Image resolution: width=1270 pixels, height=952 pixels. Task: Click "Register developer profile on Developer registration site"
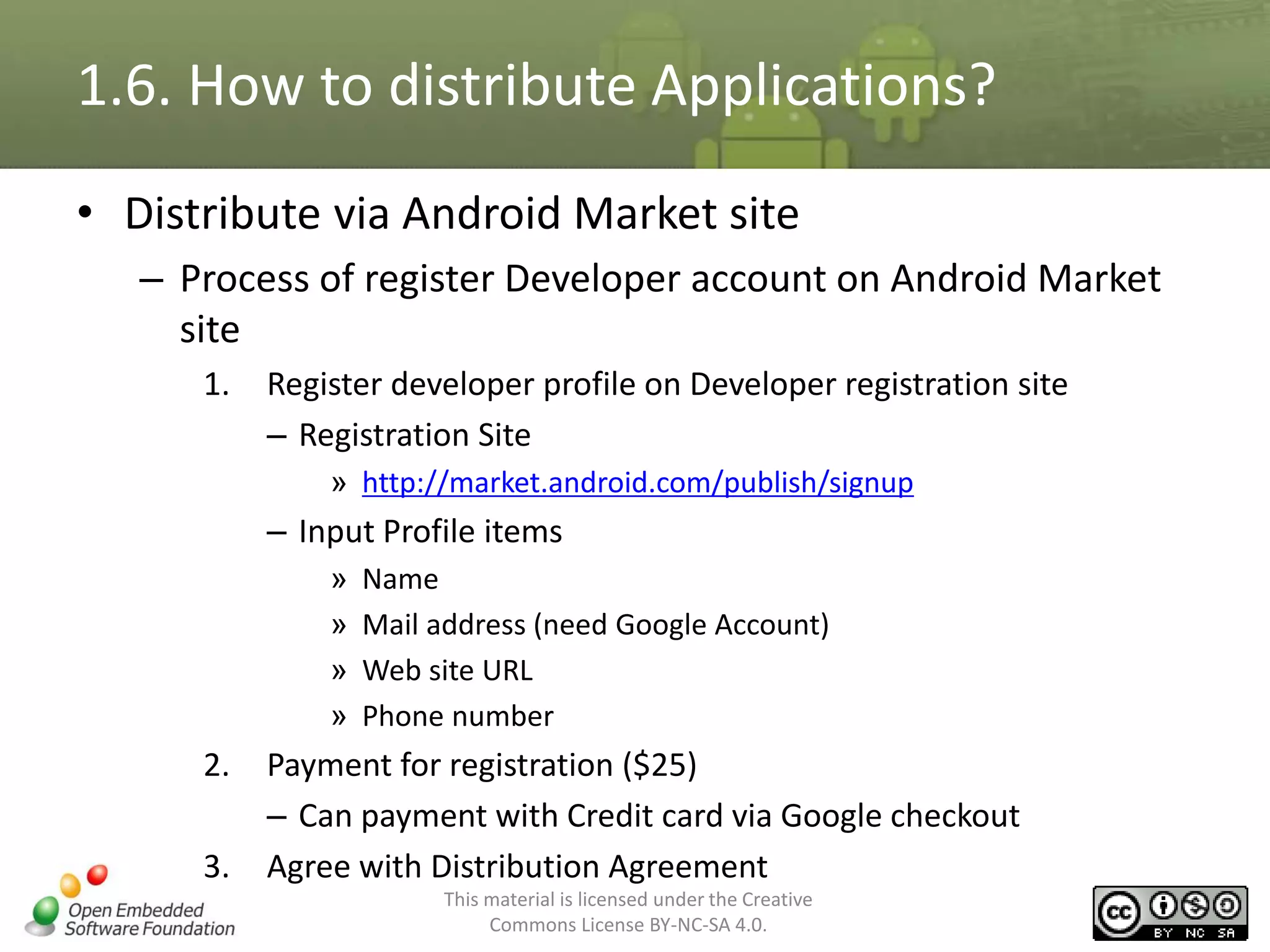click(x=667, y=384)
